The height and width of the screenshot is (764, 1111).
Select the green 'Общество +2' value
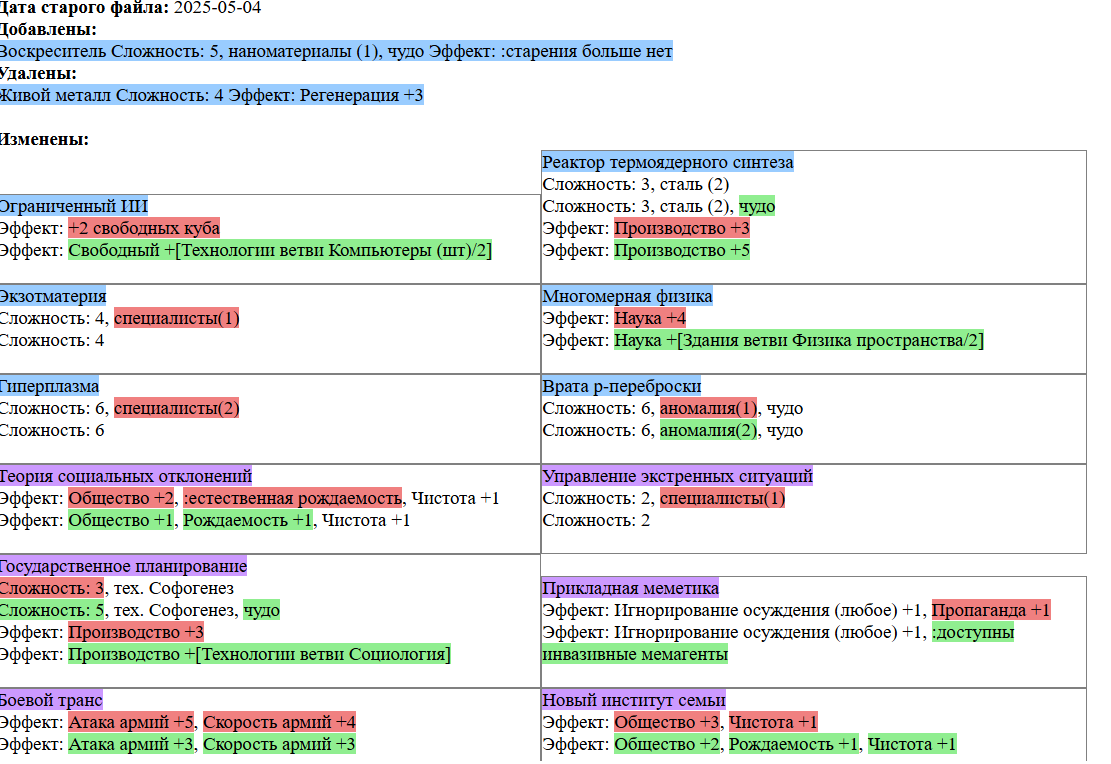667,744
